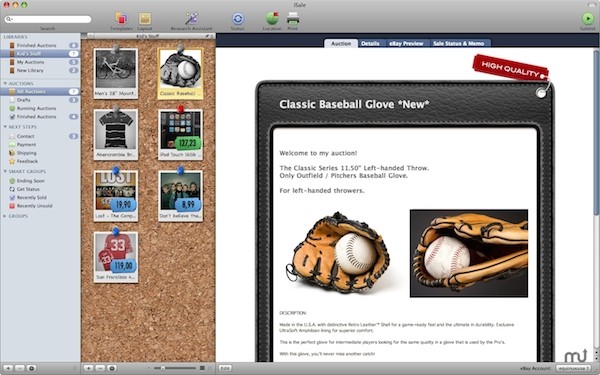
Task: Expand the GROUPS section triangle
Action: [5, 216]
